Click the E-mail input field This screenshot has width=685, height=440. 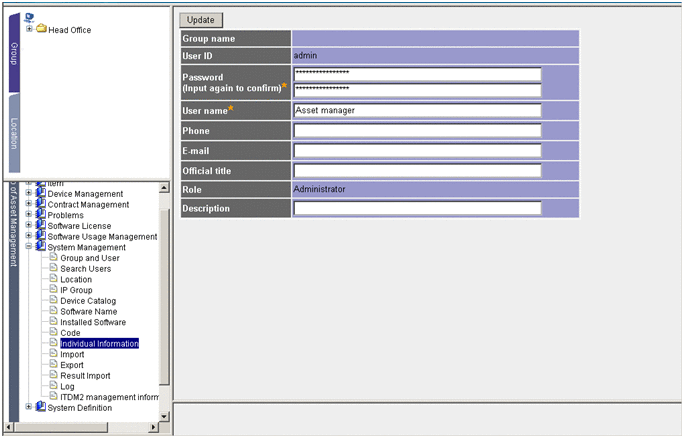coord(417,151)
